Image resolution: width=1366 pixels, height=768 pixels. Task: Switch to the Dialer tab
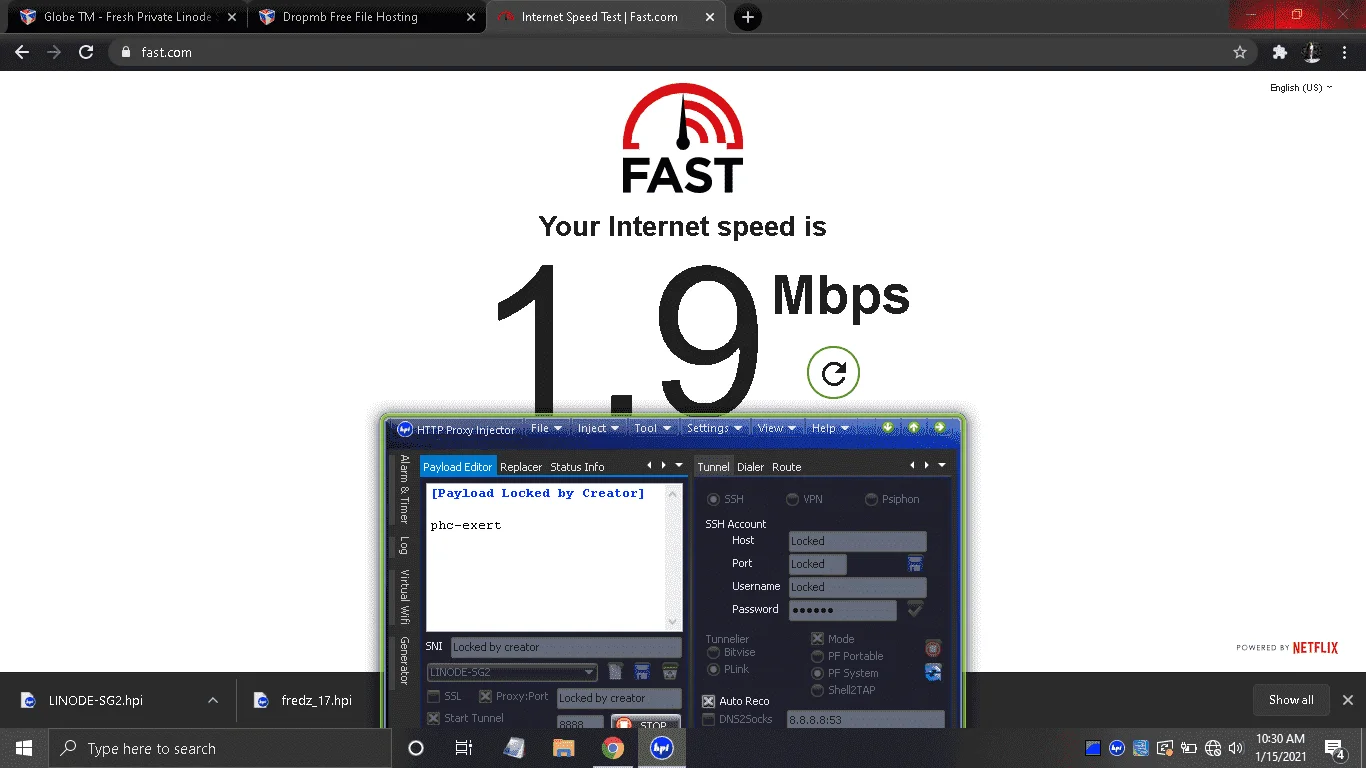(x=750, y=467)
